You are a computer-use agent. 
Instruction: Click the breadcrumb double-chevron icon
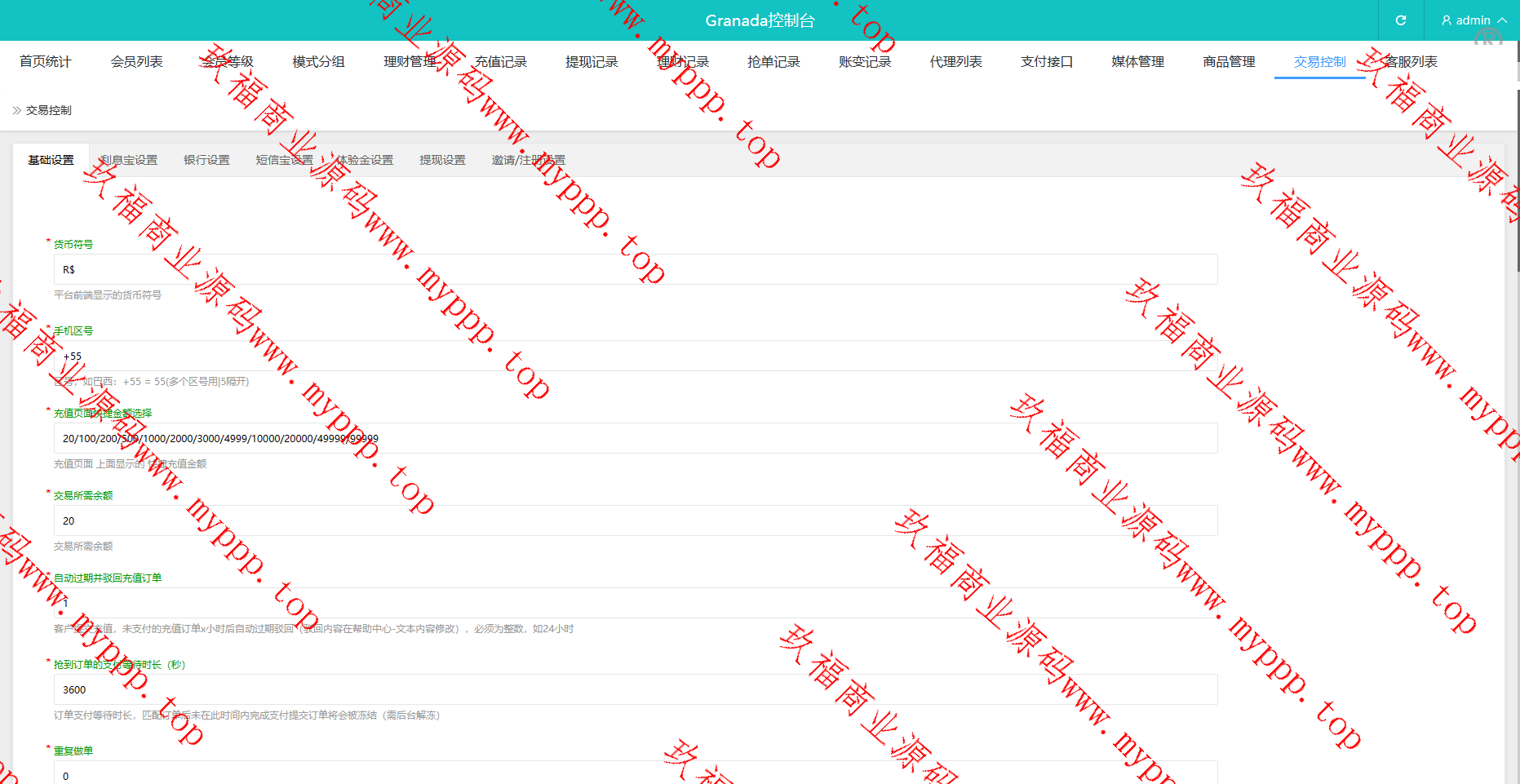[x=17, y=110]
